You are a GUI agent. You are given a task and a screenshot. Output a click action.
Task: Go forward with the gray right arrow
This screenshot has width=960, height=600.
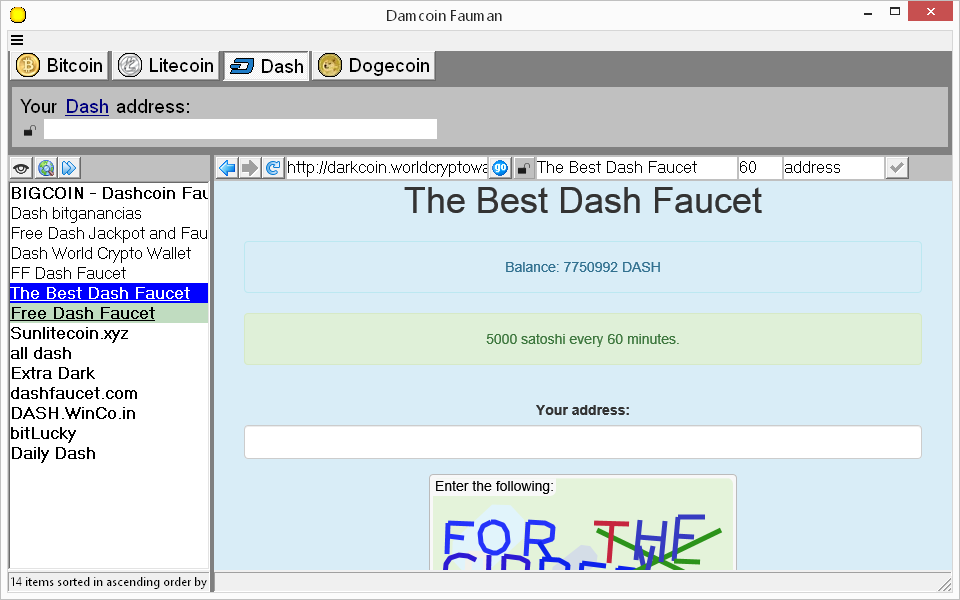coord(250,168)
